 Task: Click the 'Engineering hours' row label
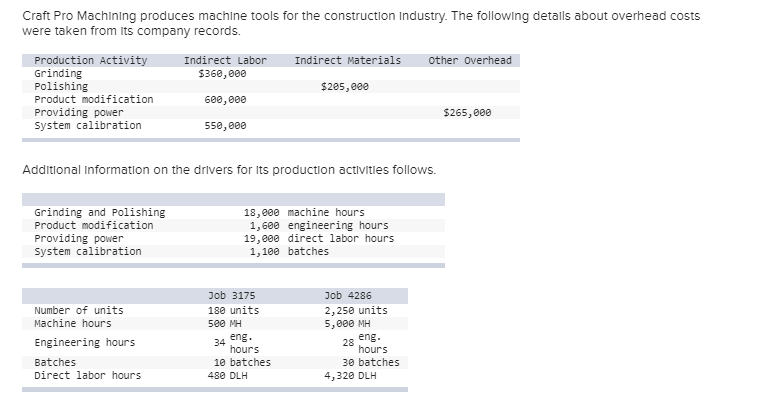[85, 342]
